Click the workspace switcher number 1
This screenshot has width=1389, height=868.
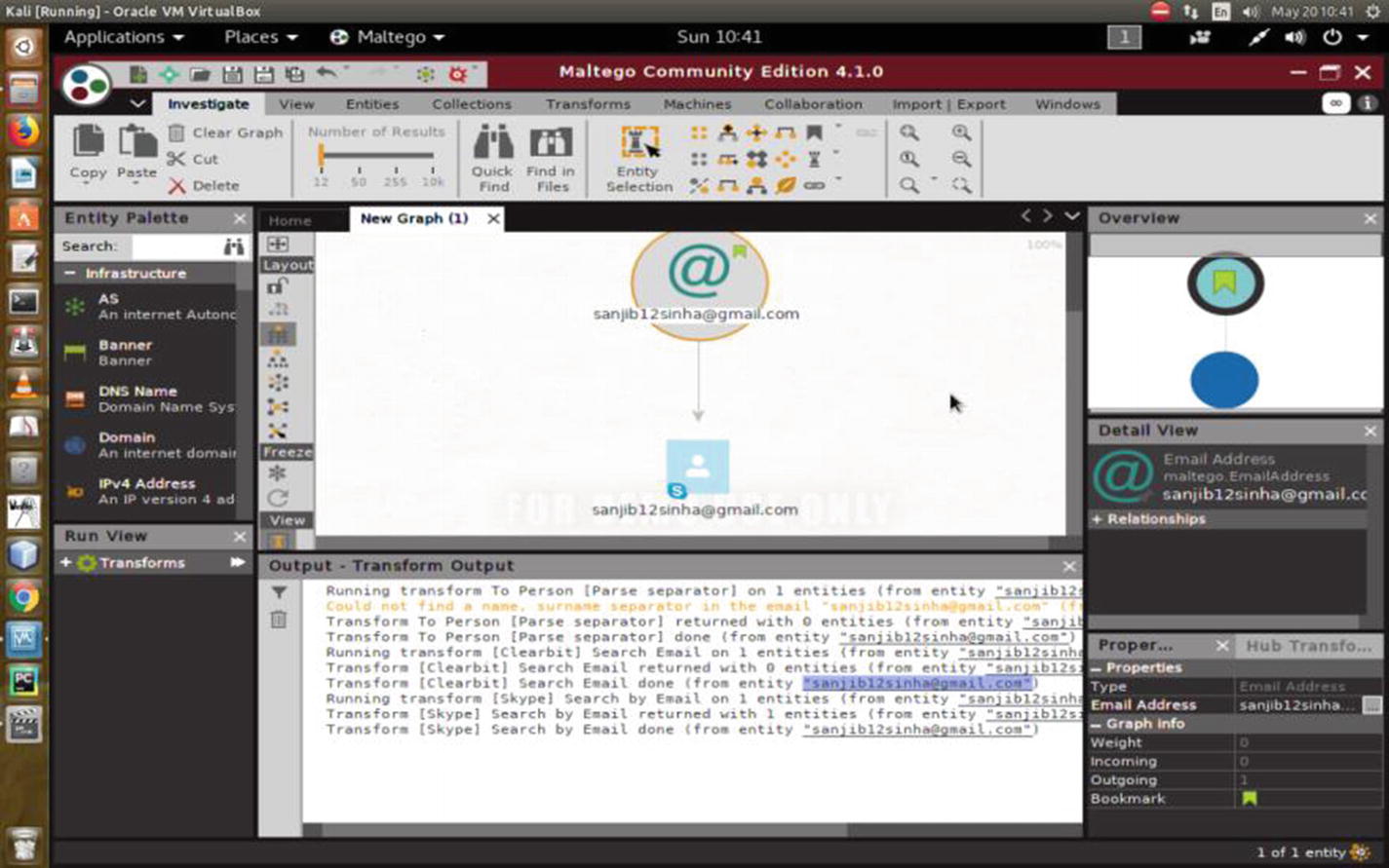[1124, 37]
